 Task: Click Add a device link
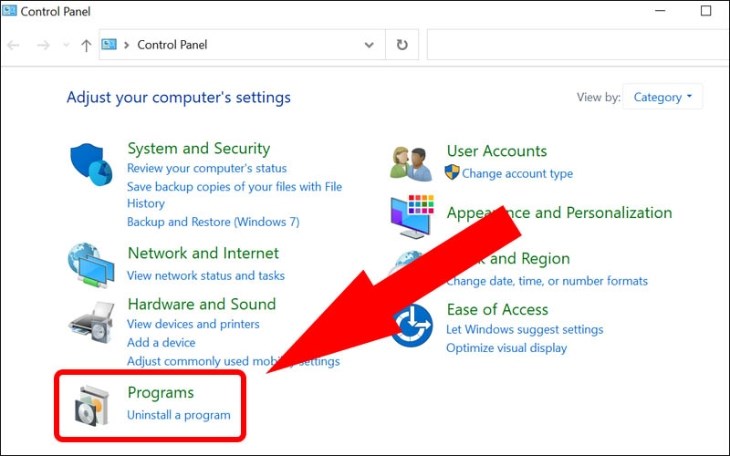[161, 342]
